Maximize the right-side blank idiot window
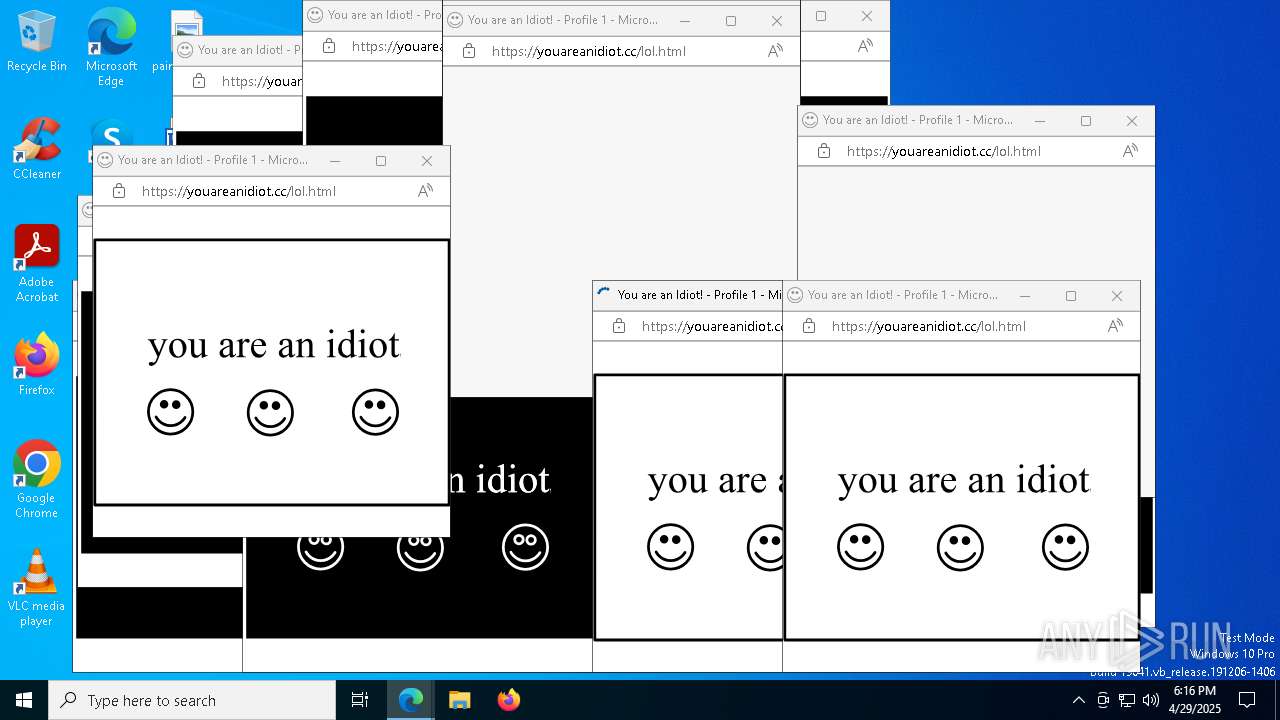 click(1086, 121)
